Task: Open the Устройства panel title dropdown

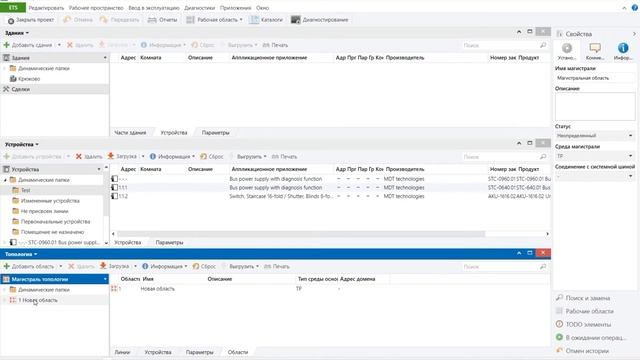Action: tap(22, 144)
